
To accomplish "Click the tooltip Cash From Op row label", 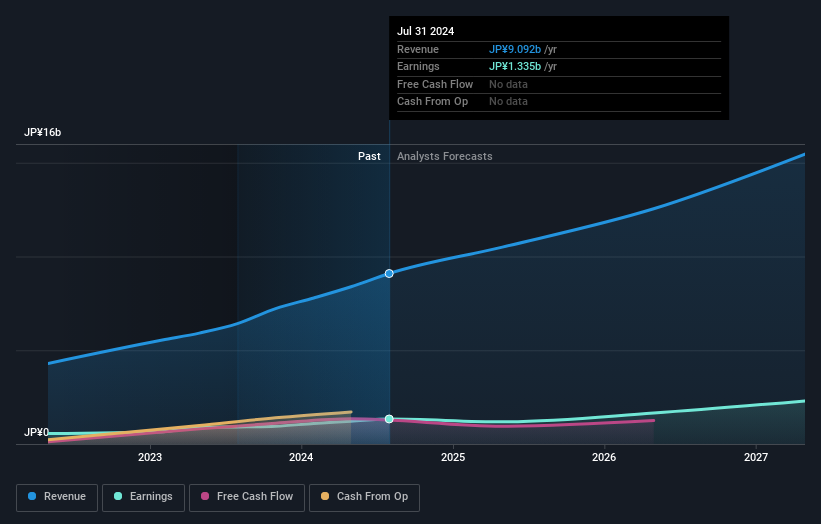I will pyautogui.click(x=432, y=102).
